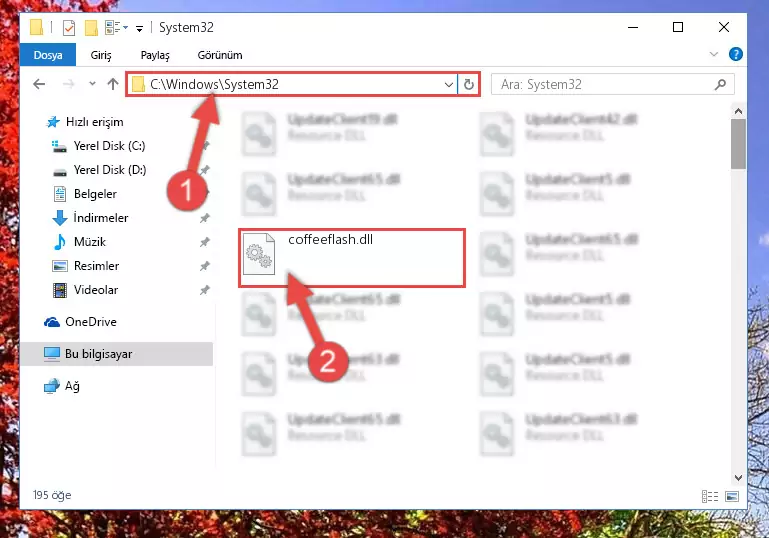
Task: Click the address bar path C:\Windows\System32
Action: [214, 84]
